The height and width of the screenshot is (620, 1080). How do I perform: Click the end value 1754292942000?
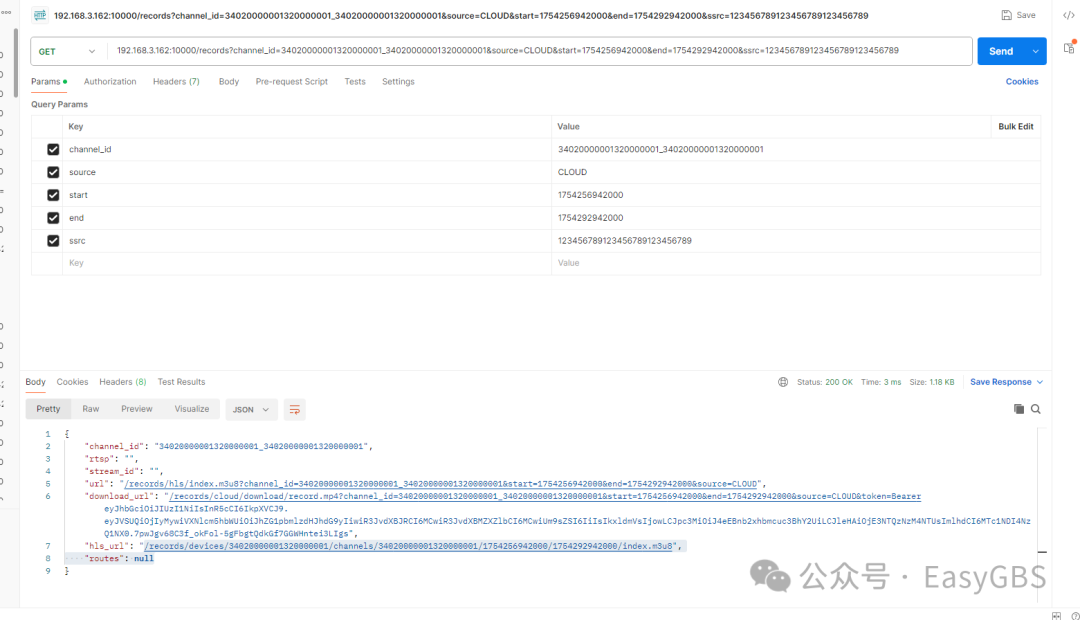click(590, 218)
